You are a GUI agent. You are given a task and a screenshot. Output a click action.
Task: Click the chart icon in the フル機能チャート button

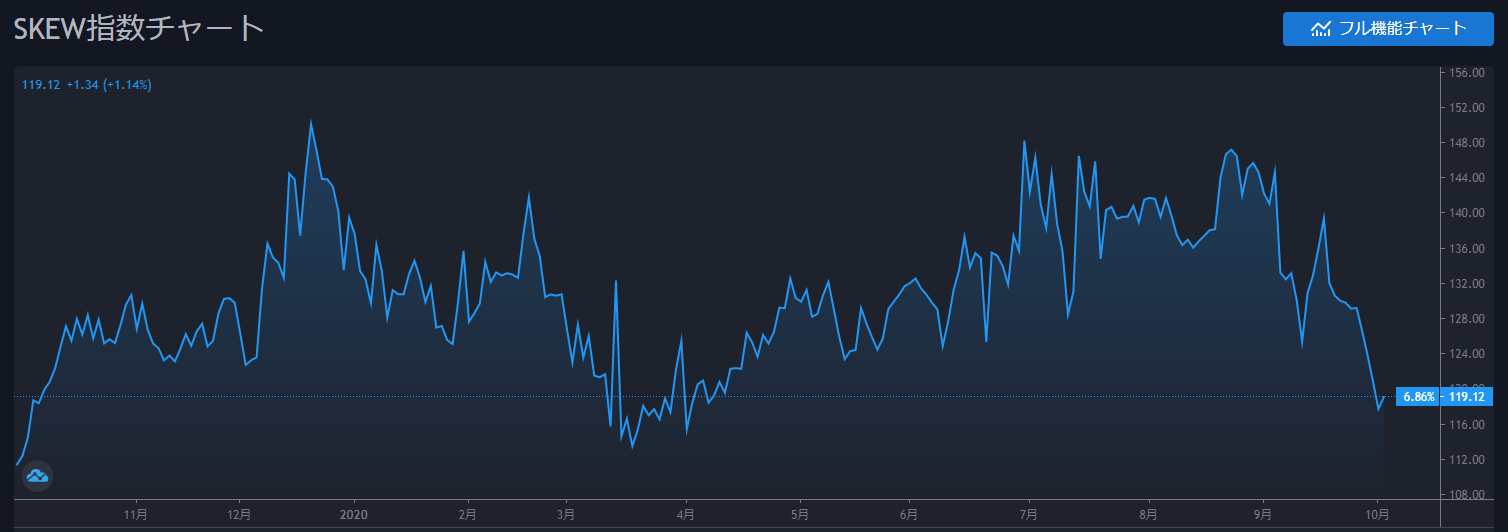(x=1321, y=28)
